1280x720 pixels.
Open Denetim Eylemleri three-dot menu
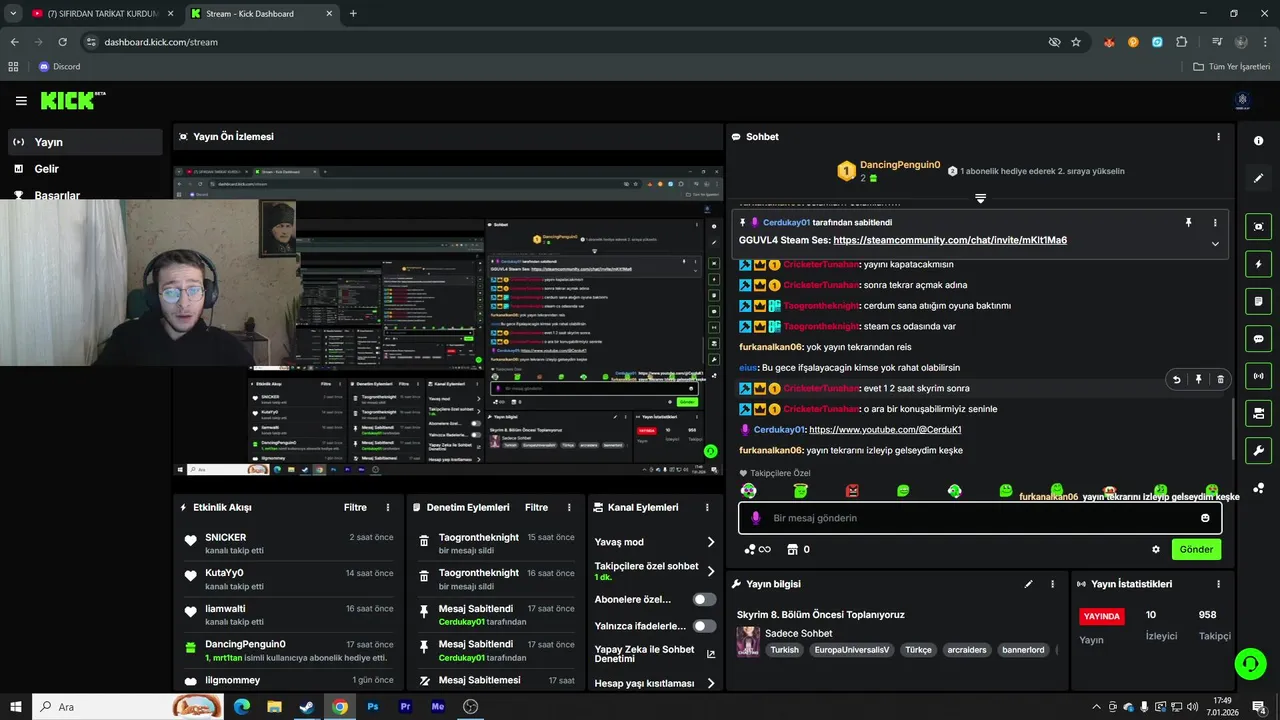[570, 507]
